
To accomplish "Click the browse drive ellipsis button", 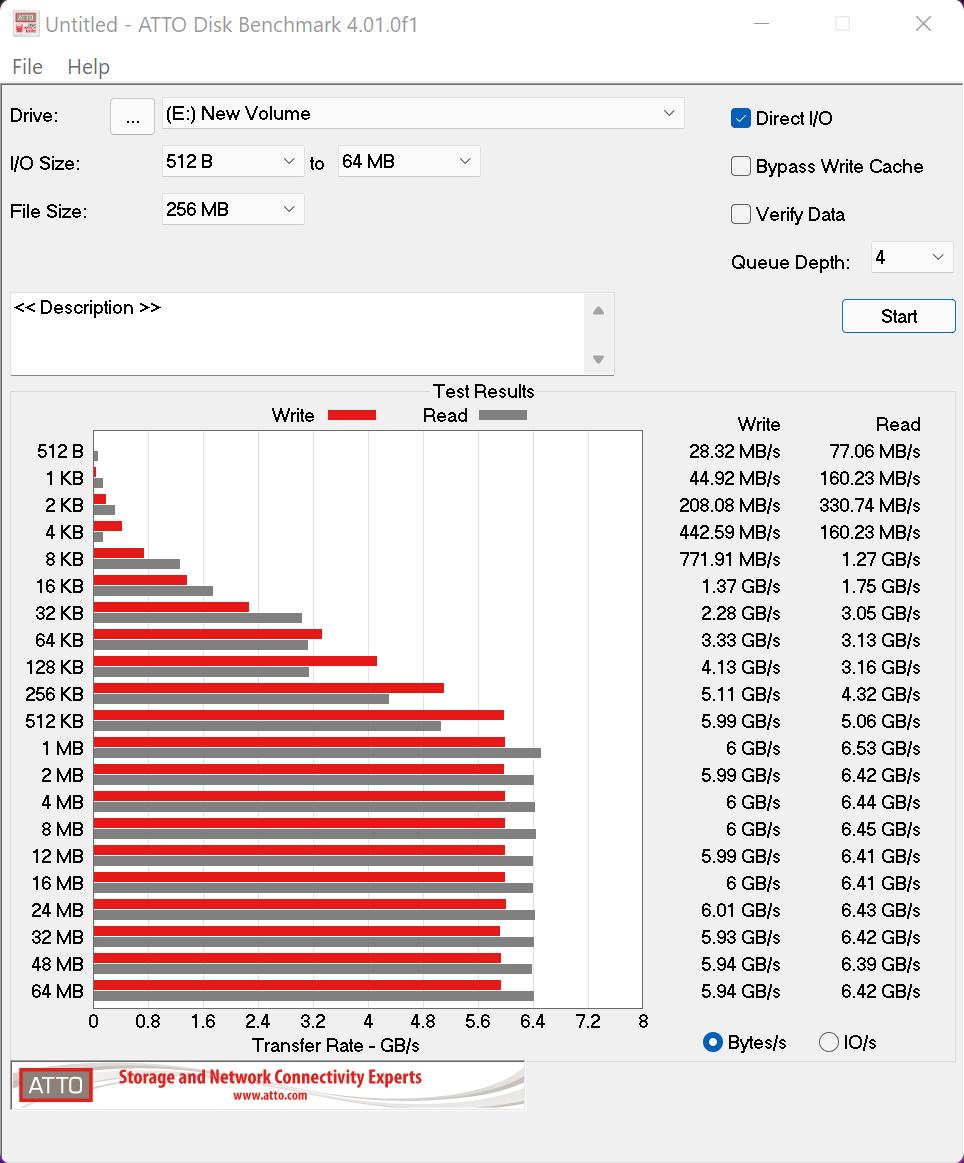I will 132,116.
